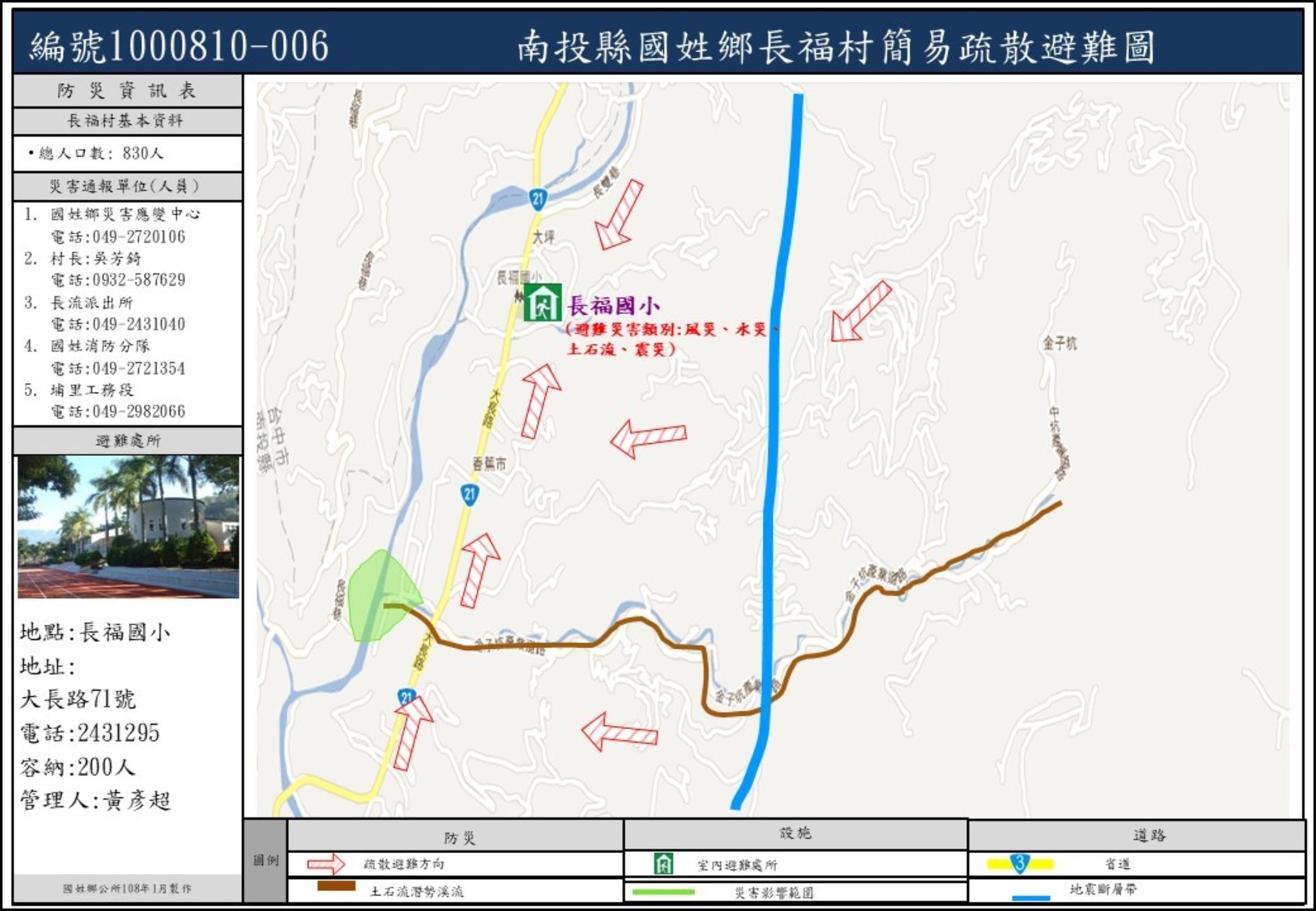Click village chief phone 0932-587629
The width and height of the screenshot is (1316, 911).
coord(138,280)
